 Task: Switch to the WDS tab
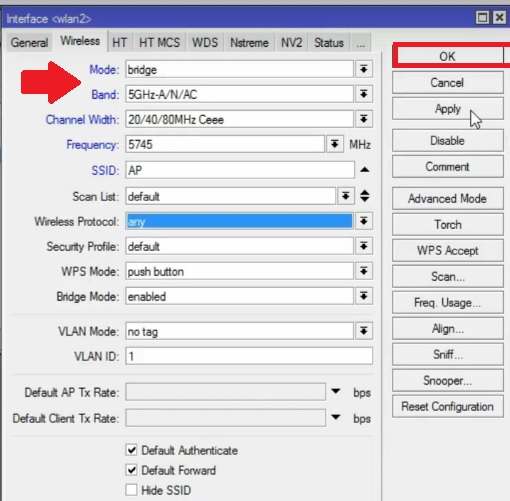[205, 42]
